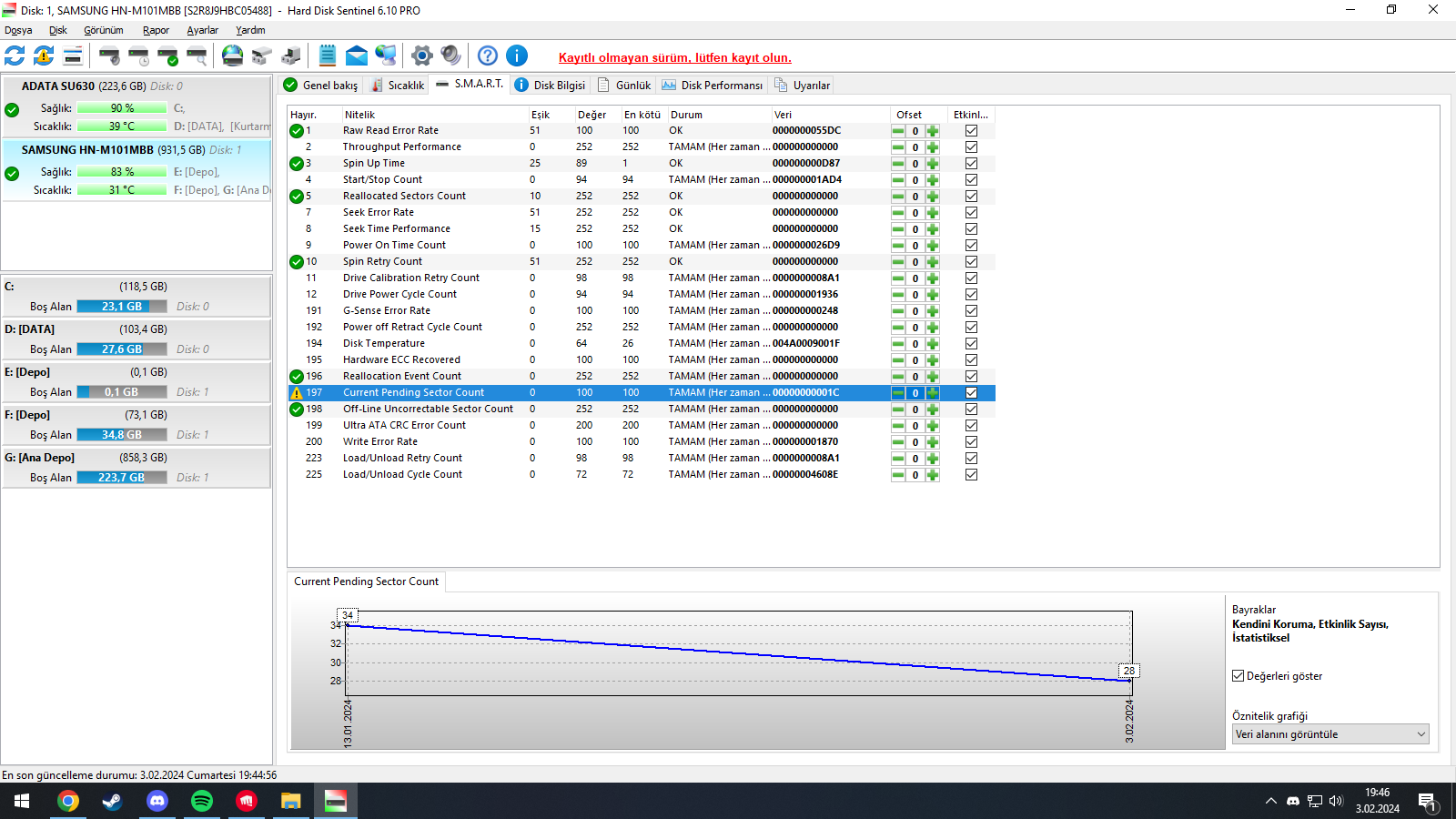
Task: Click the disk with magnifier surface test icon
Action: click(x=197, y=56)
